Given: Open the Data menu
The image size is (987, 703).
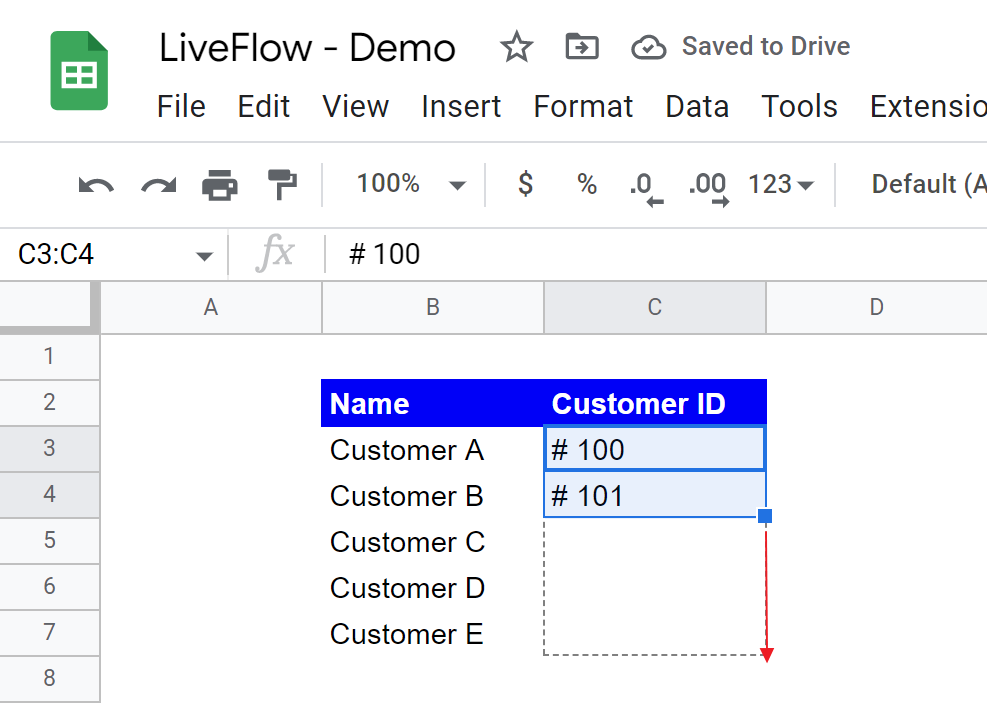Looking at the screenshot, I should [x=697, y=106].
